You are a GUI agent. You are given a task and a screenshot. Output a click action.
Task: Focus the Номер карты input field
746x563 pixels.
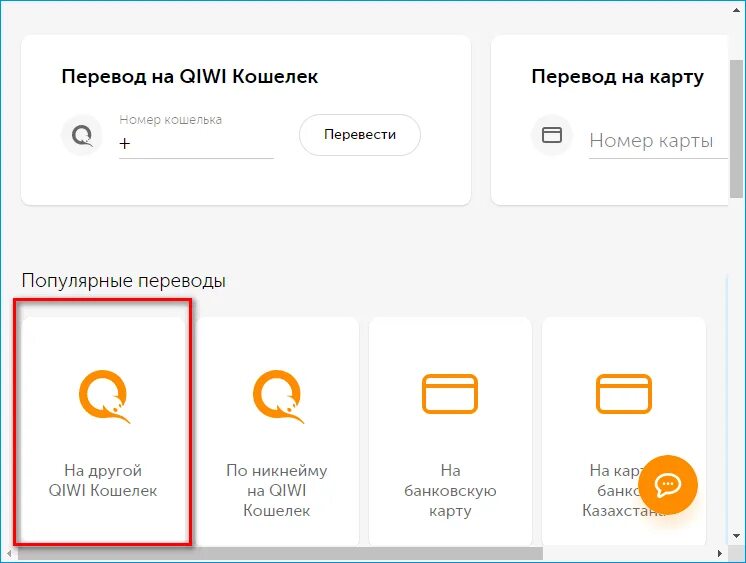click(658, 141)
